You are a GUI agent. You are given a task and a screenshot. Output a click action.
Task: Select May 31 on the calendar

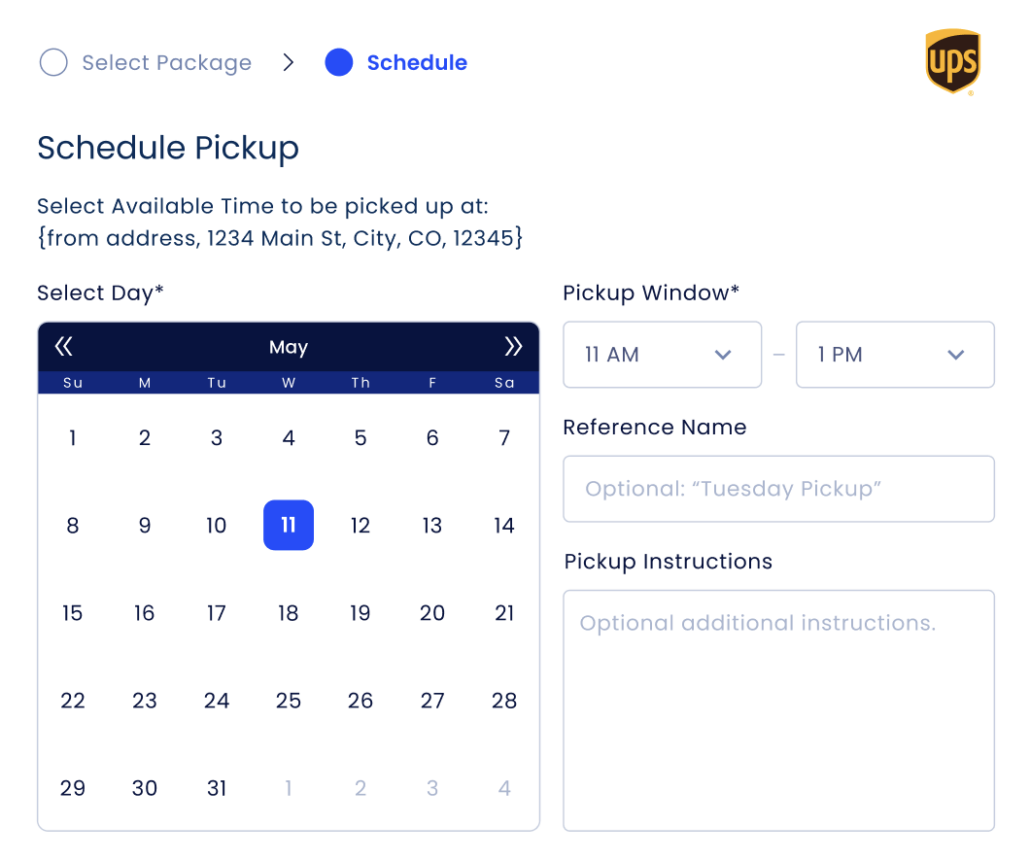click(216, 788)
